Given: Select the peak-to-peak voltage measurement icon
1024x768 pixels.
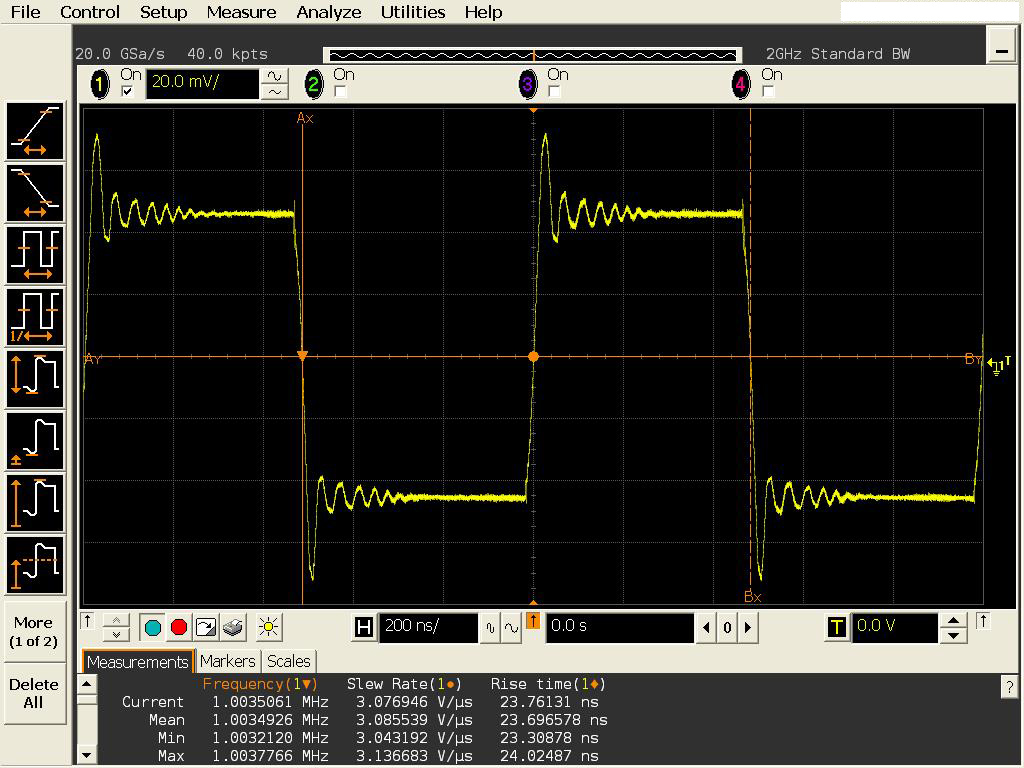Looking at the screenshot, I should (x=35, y=379).
